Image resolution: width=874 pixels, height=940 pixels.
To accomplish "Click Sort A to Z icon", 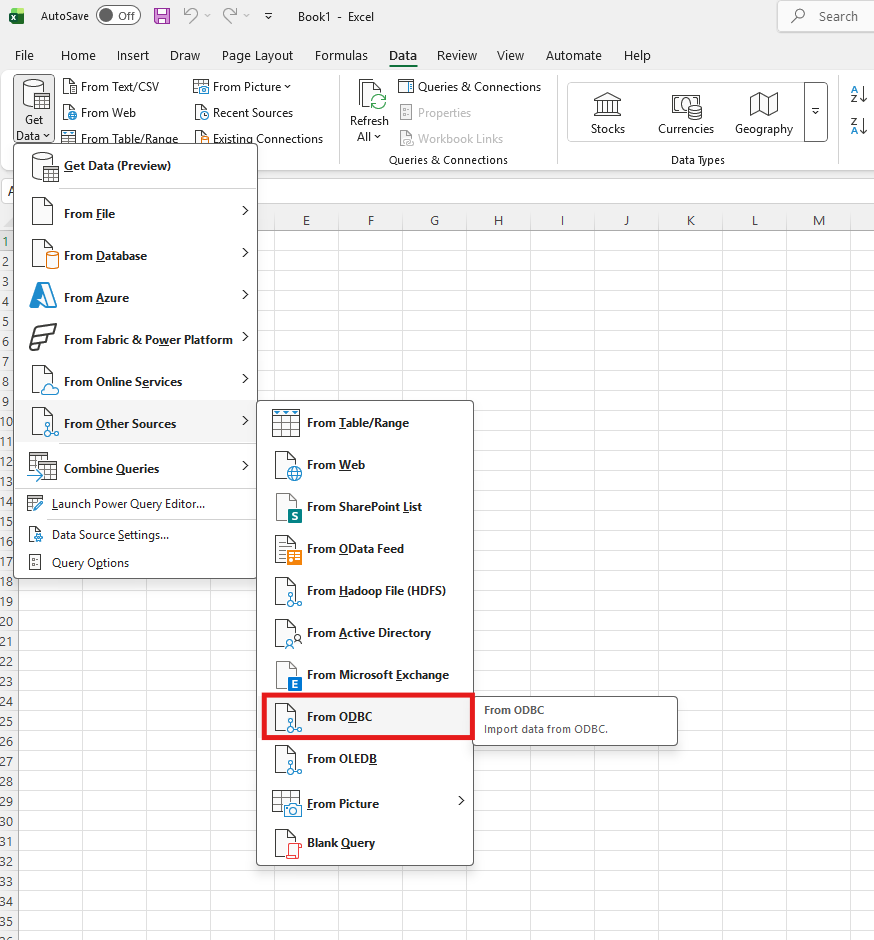I will (x=858, y=94).
